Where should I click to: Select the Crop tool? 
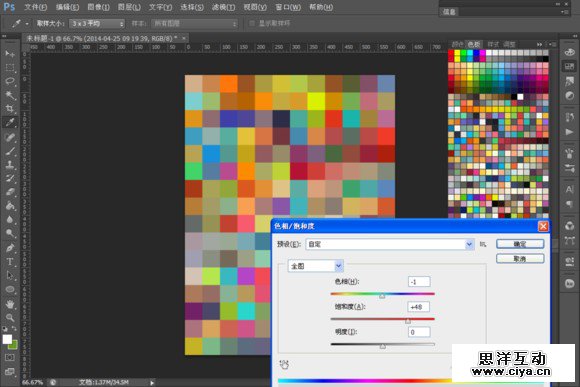click(10, 108)
